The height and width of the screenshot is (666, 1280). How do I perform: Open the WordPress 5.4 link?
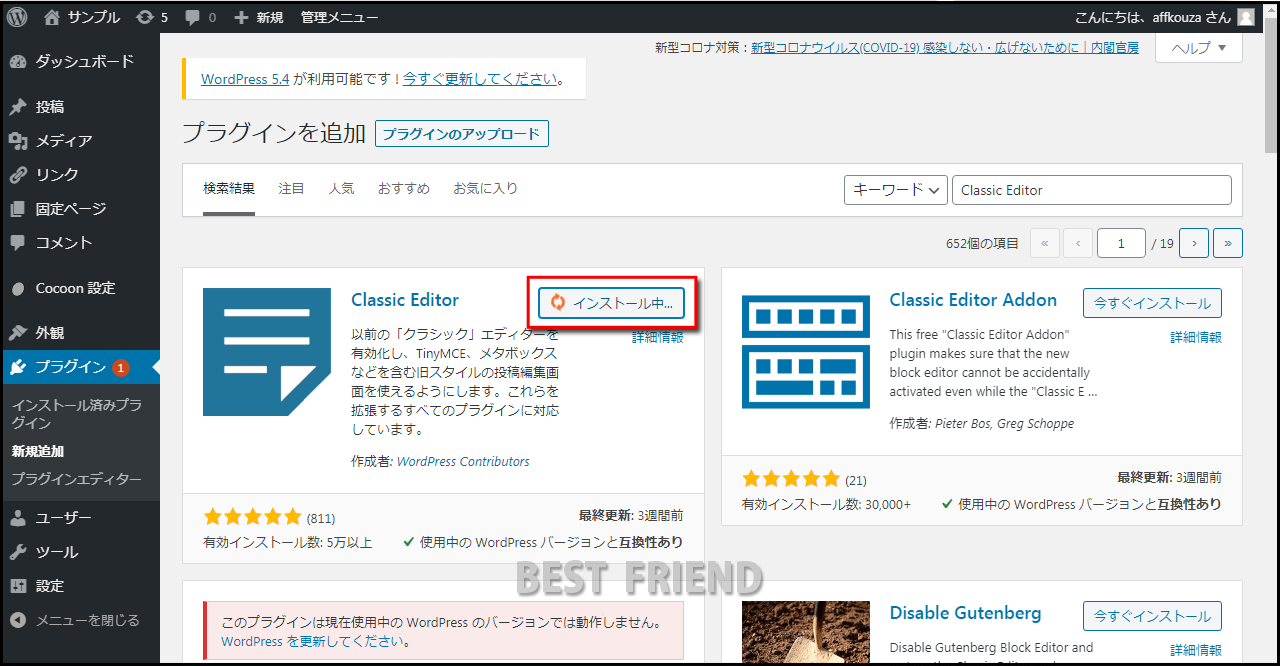(x=245, y=79)
